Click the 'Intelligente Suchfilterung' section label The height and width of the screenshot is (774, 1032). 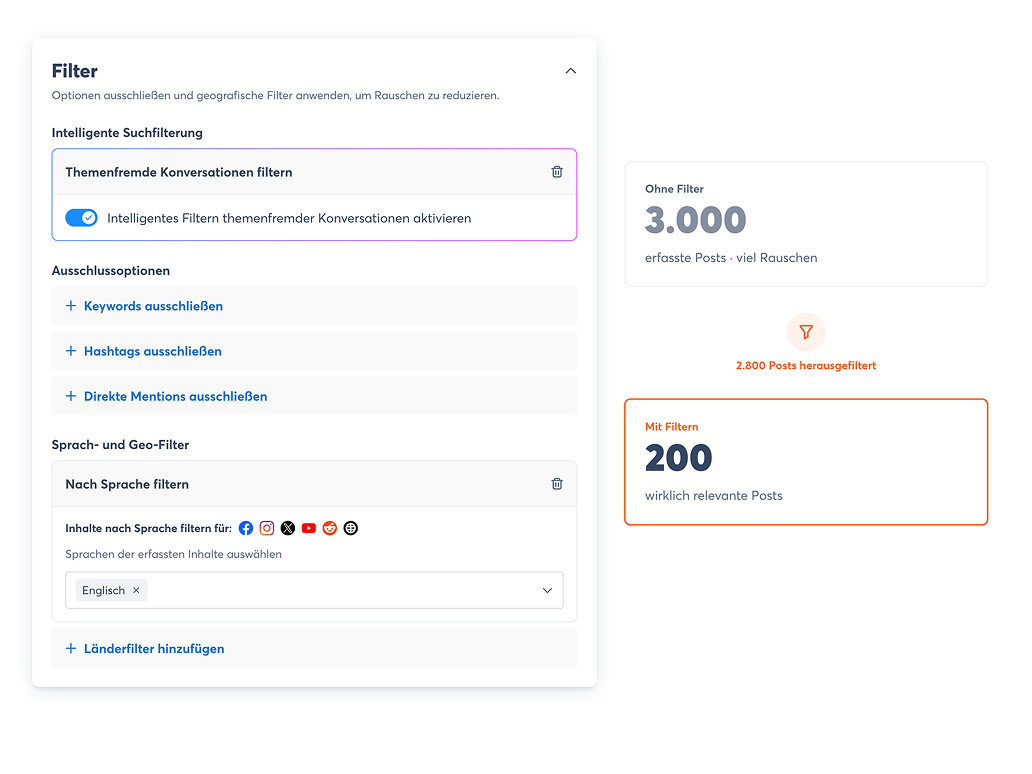coord(127,133)
